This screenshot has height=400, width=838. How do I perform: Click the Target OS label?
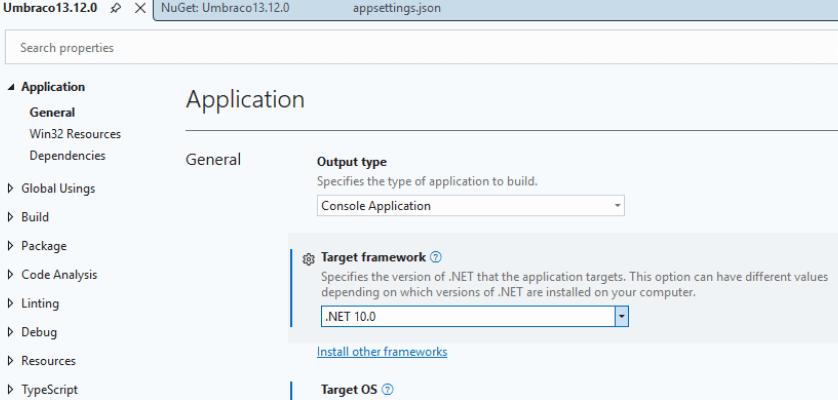pyautogui.click(x=349, y=389)
